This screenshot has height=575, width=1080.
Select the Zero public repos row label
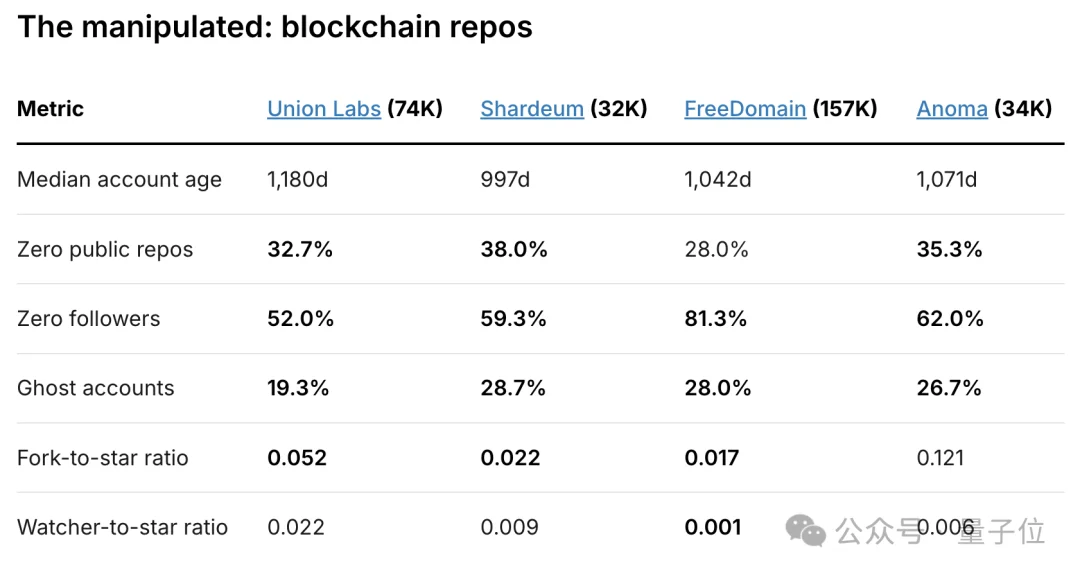pyautogui.click(x=105, y=249)
